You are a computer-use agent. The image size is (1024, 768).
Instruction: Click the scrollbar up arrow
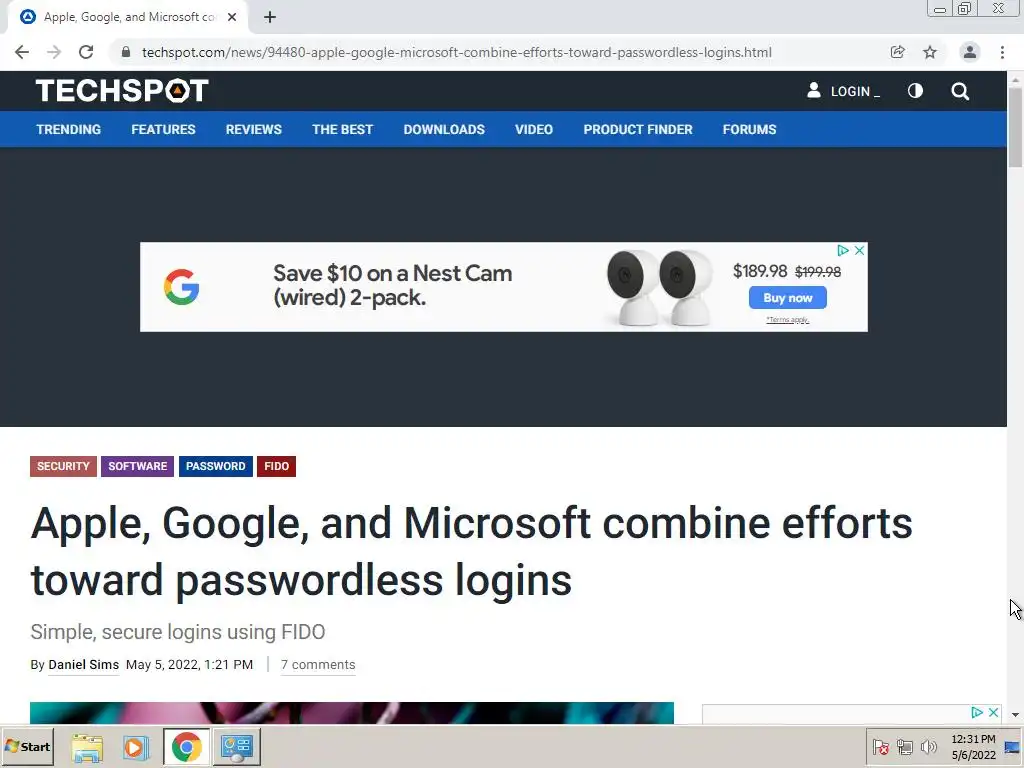click(x=1015, y=78)
